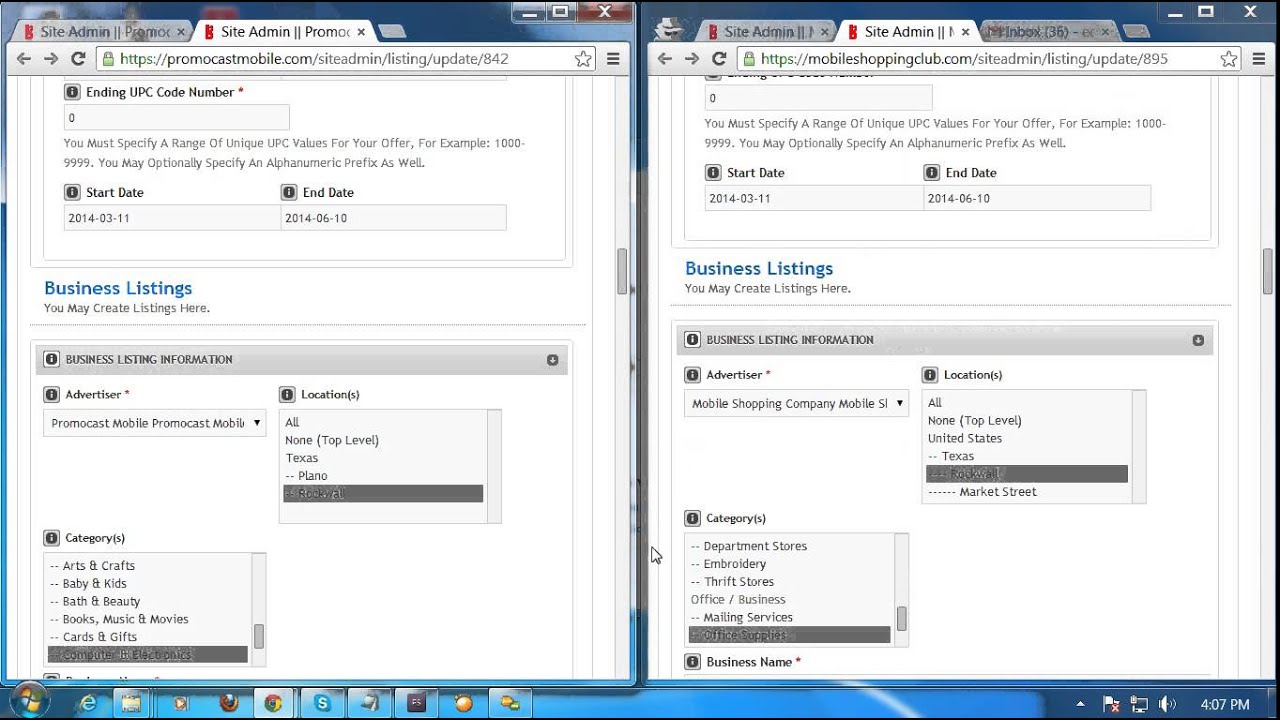Select "United States" in the Location(s) list

pyautogui.click(x=1027, y=438)
